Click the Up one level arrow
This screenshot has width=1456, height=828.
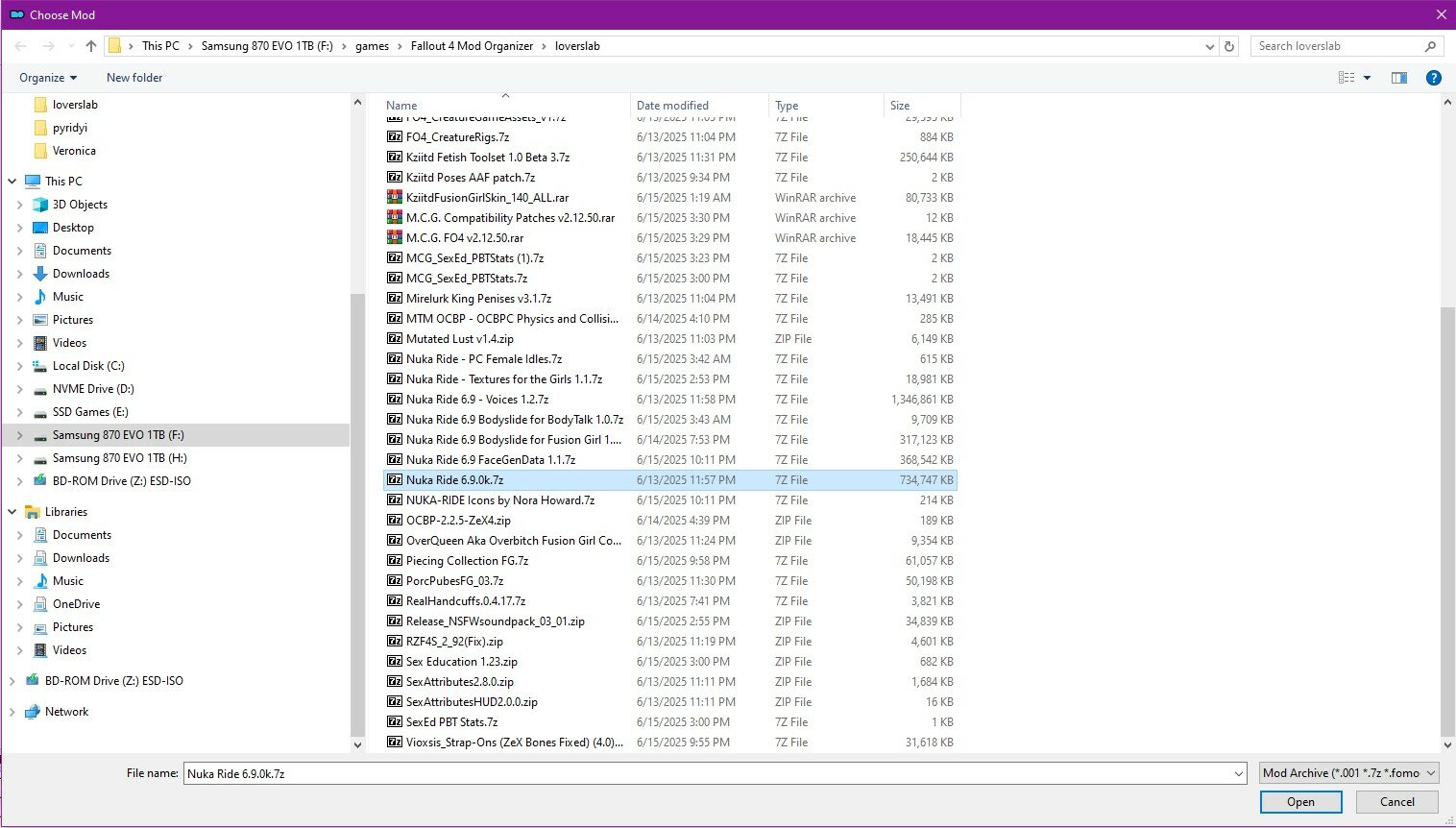pos(91,46)
